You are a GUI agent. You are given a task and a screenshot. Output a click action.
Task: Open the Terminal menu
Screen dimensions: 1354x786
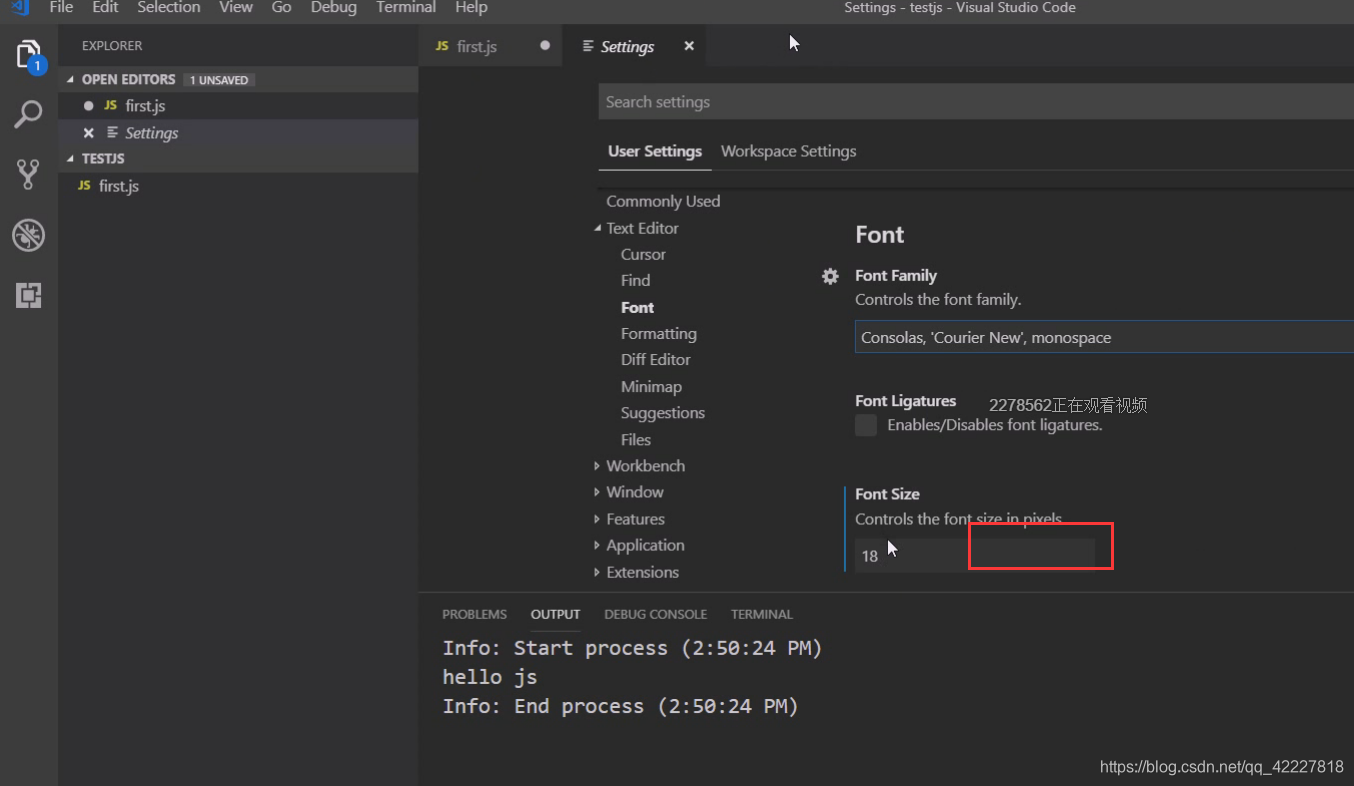[406, 7]
